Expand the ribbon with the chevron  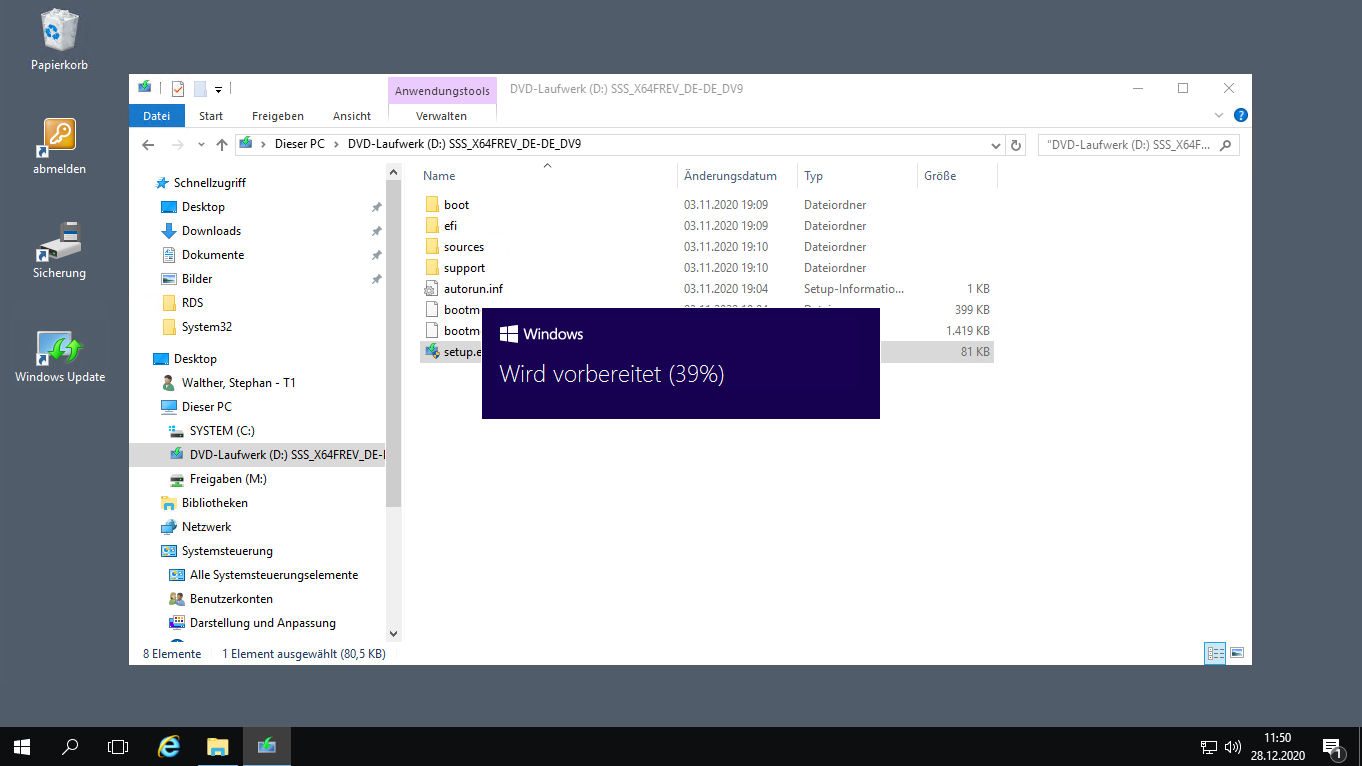point(1219,115)
